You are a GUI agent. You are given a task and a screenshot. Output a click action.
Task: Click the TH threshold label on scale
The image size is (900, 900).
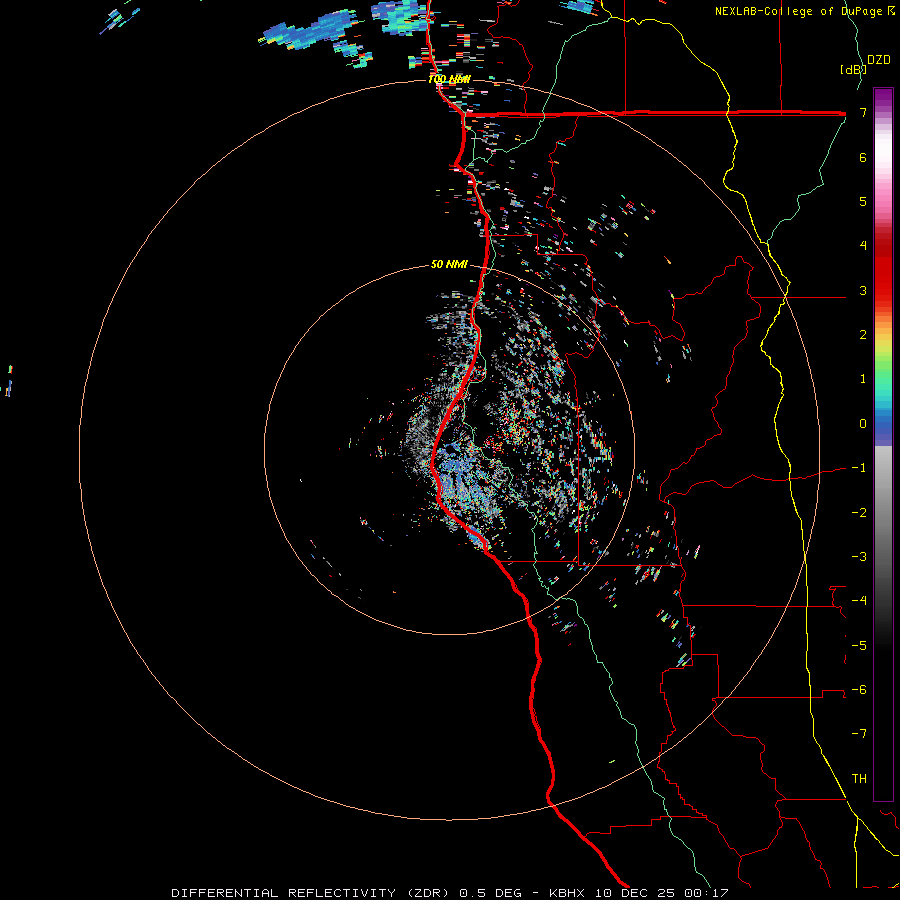pyautogui.click(x=859, y=779)
